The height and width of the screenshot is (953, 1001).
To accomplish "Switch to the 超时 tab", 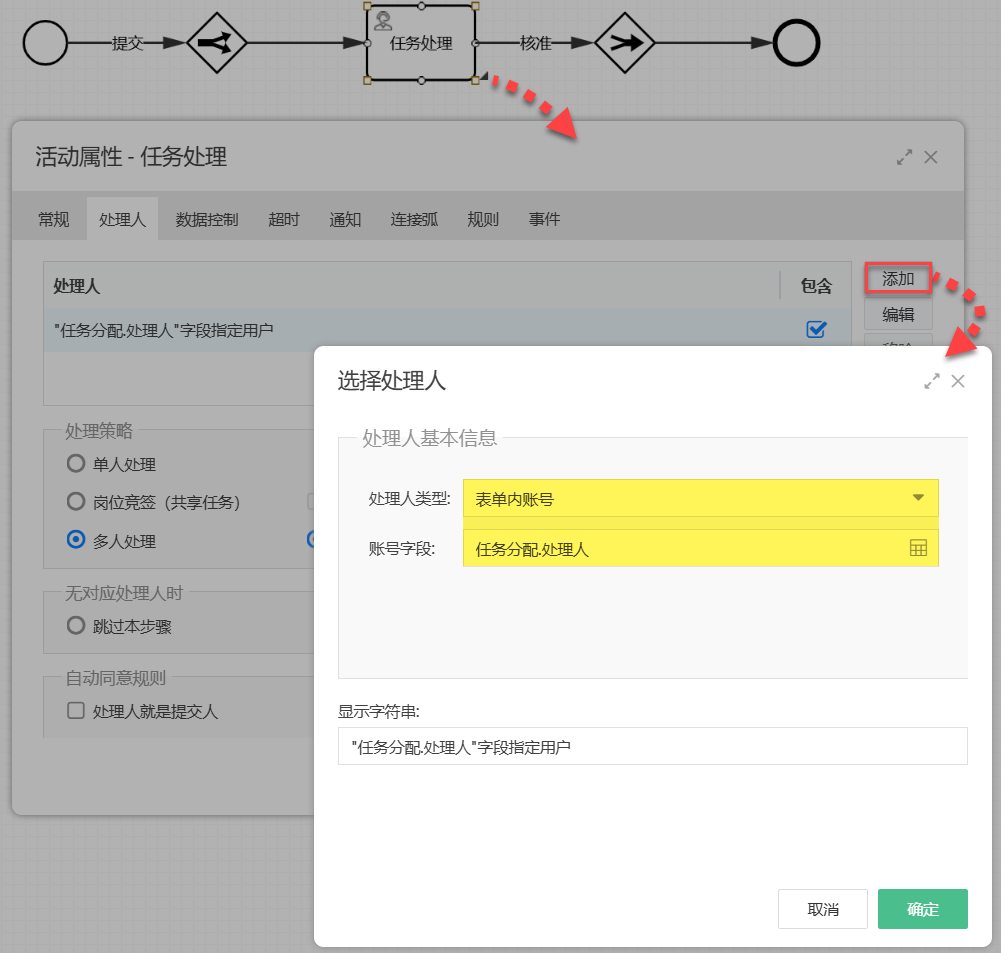I will point(283,219).
